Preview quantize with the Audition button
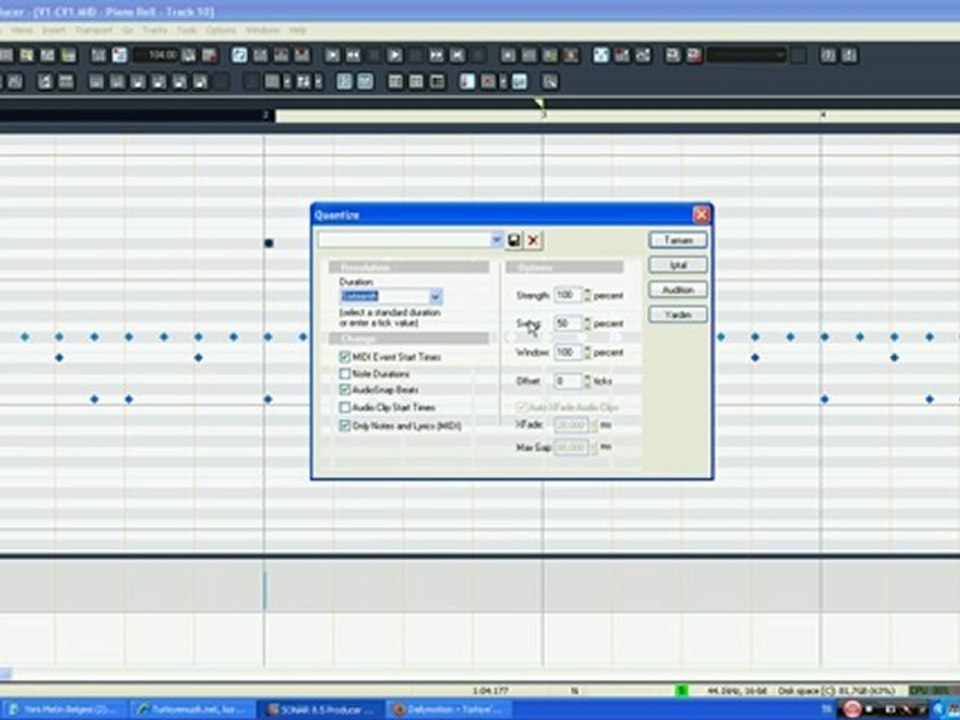960x720 pixels. [678, 290]
